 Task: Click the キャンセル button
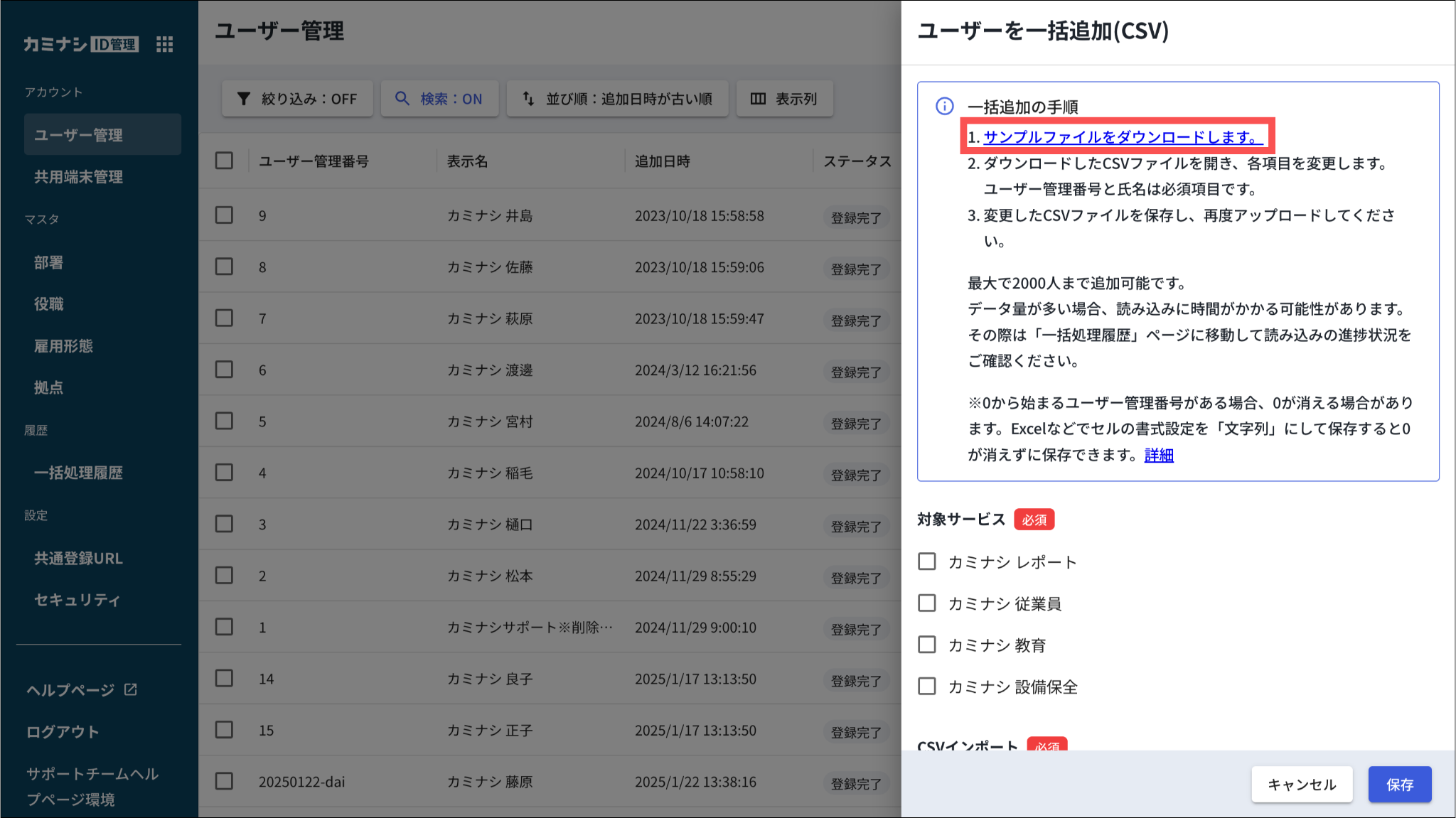[1301, 785]
